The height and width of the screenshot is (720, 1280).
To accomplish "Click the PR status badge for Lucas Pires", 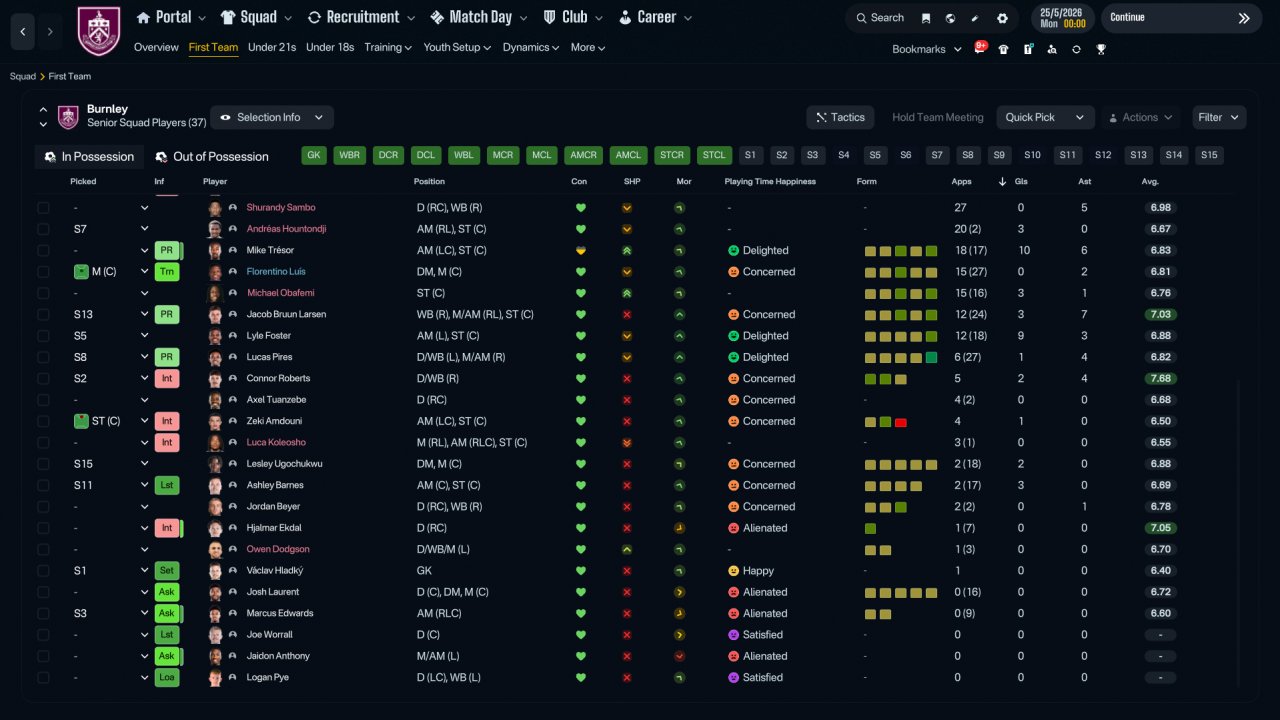I will (x=167, y=357).
